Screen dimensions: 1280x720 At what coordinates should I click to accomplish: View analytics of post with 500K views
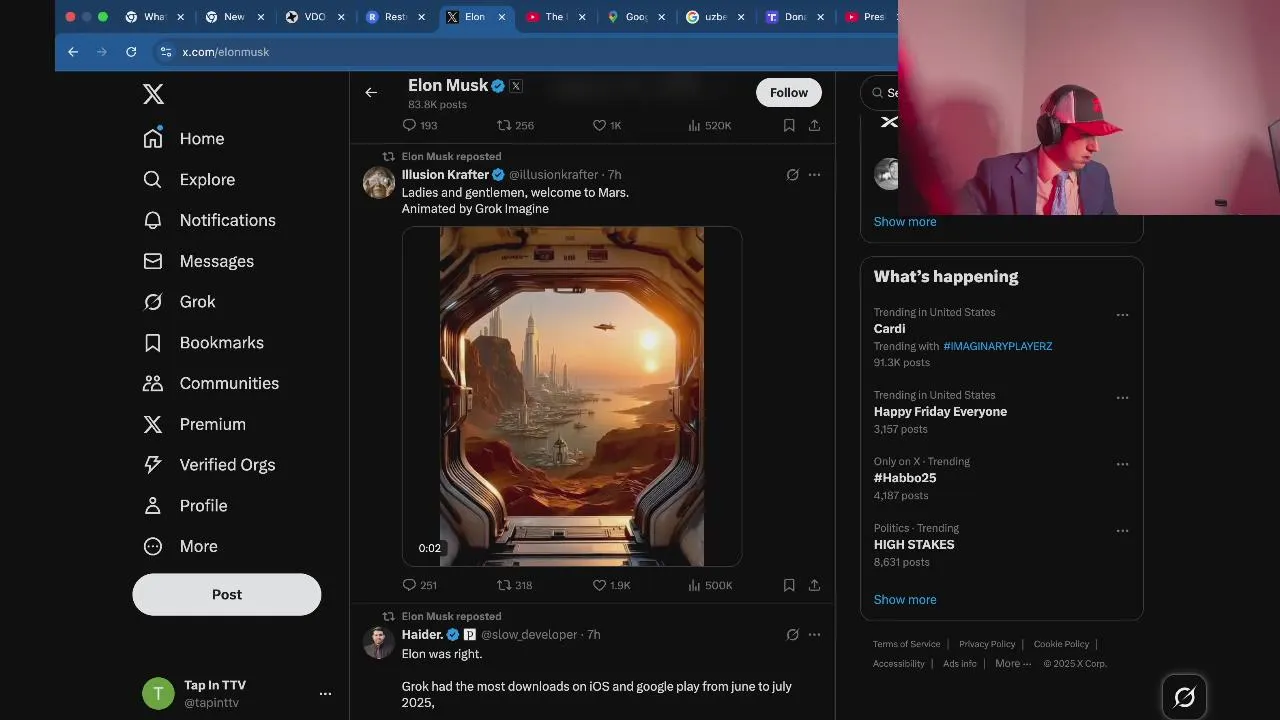[710, 585]
